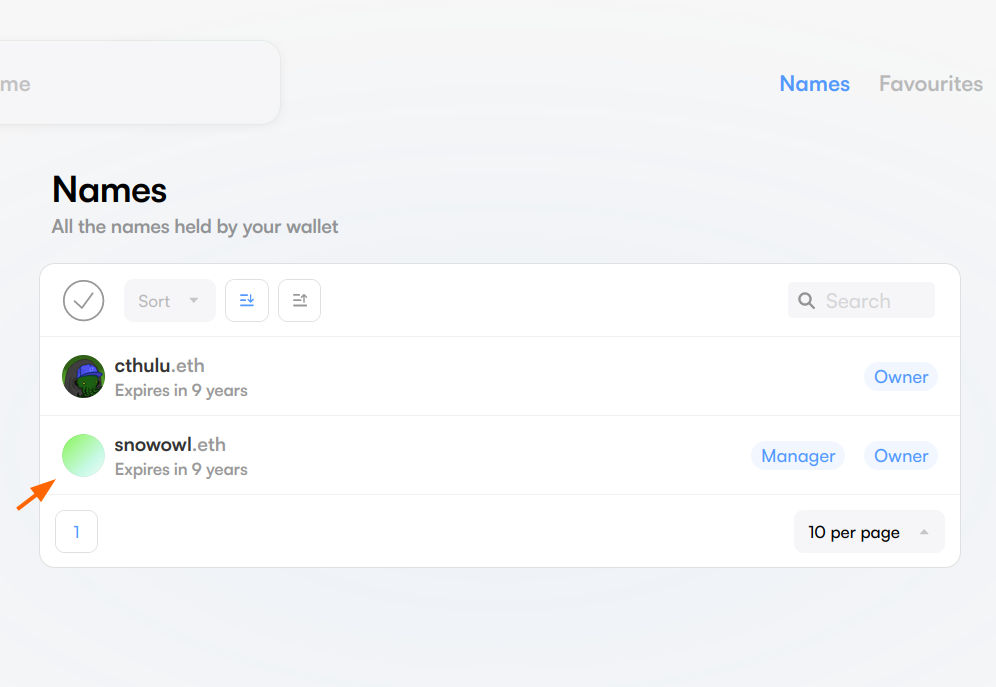
Task: Click the small arrow on Sort dropdown
Action: [194, 301]
